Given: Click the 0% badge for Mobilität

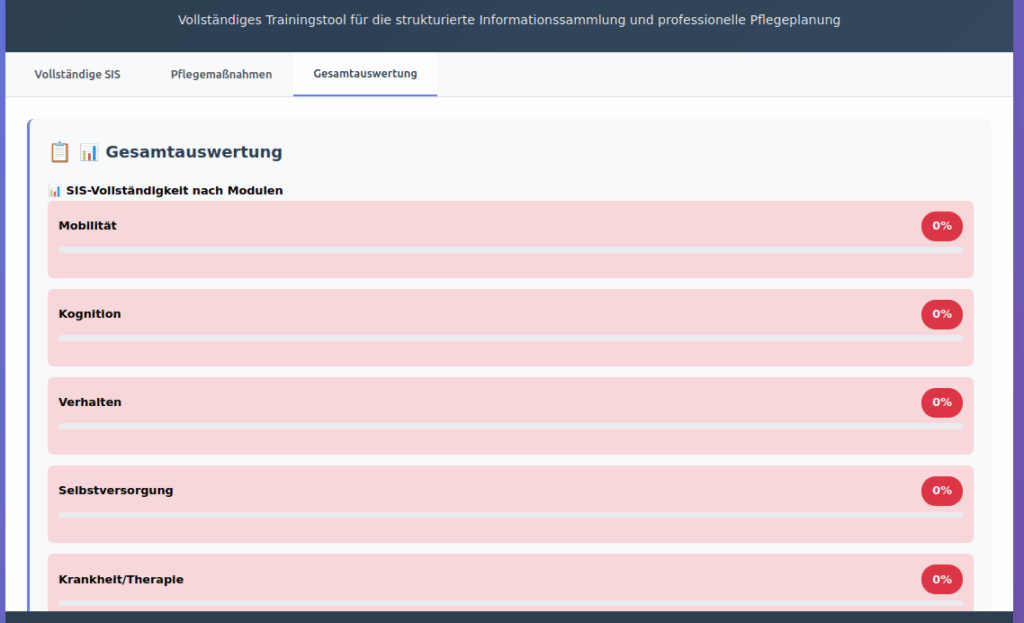Looking at the screenshot, I should pyautogui.click(x=941, y=226).
